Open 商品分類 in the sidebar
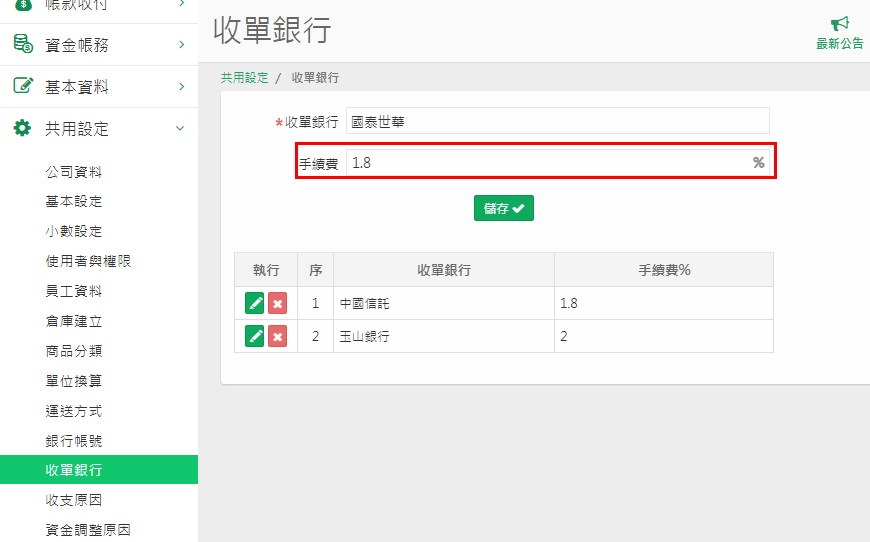Image resolution: width=870 pixels, height=542 pixels. tap(74, 351)
